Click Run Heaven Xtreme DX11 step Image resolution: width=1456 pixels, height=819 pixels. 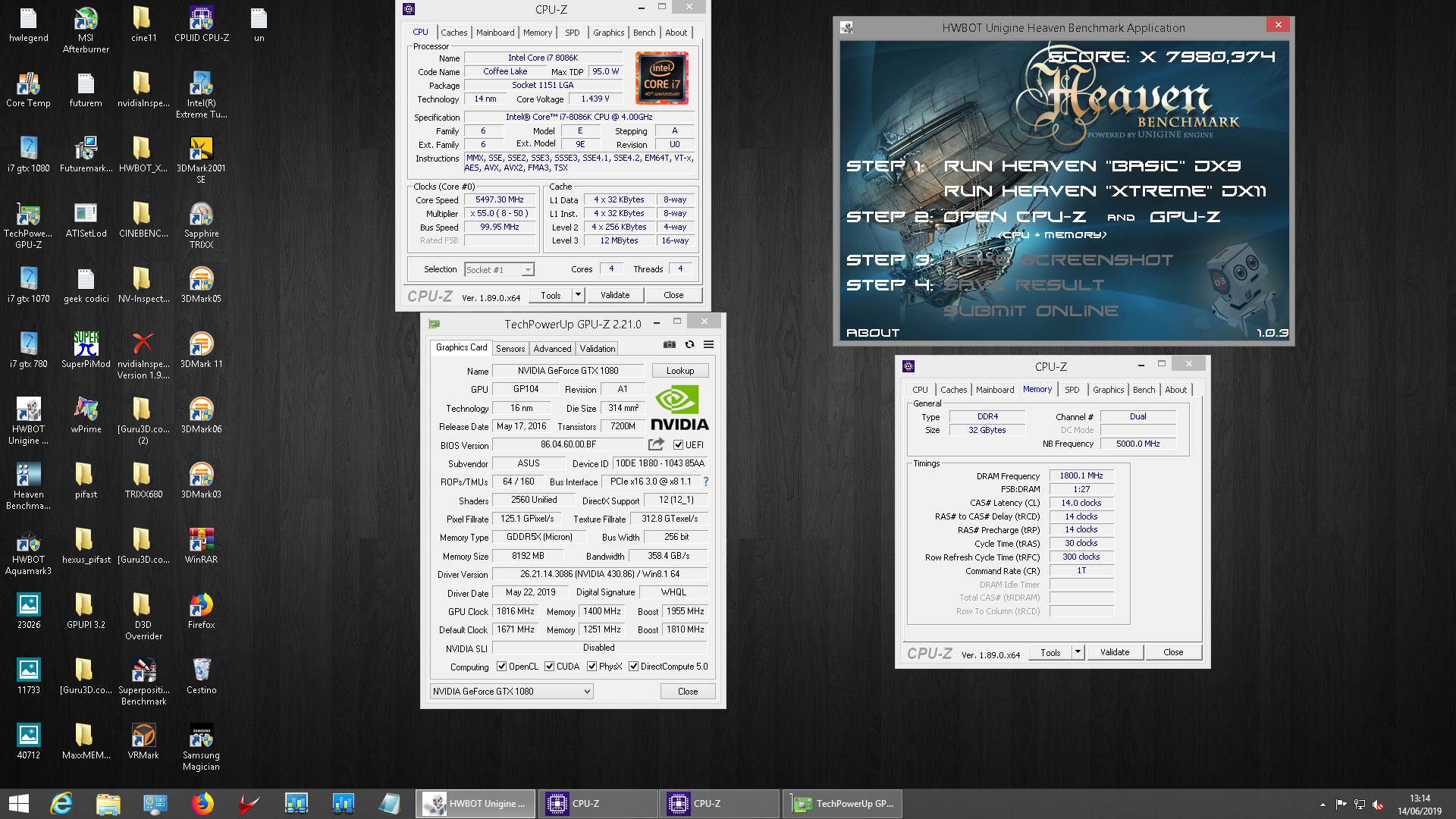(x=1105, y=191)
